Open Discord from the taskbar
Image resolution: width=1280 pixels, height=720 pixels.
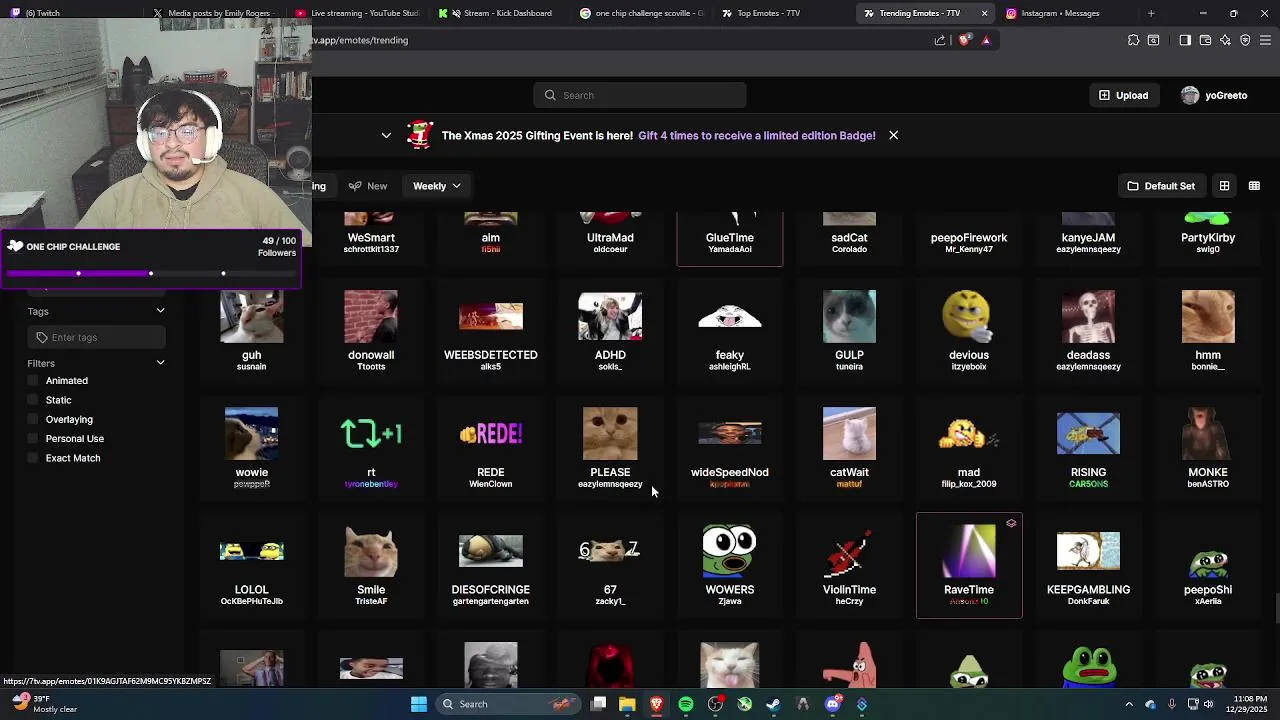[x=833, y=704]
